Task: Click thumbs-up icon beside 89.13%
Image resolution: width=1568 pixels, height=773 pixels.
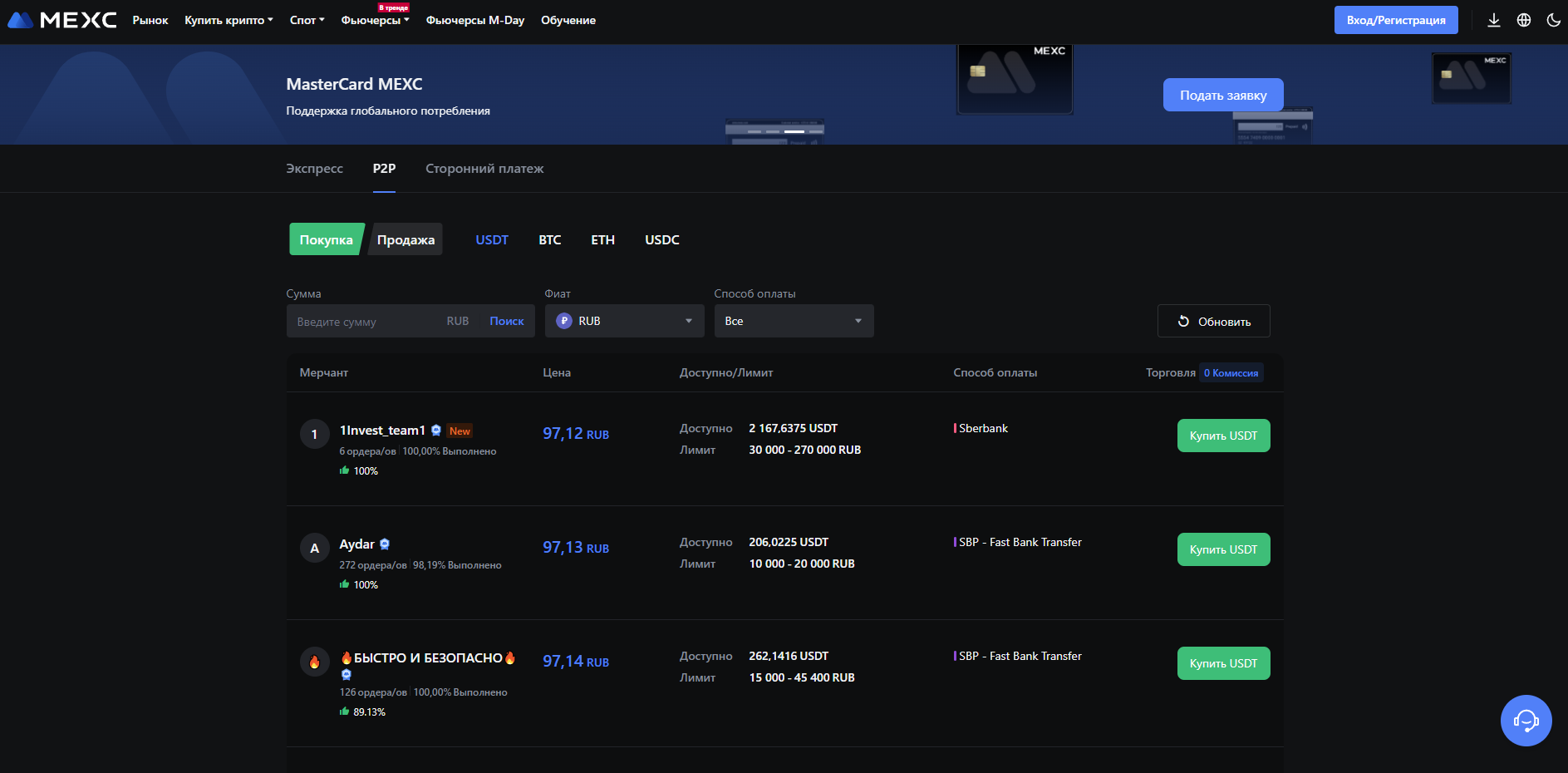Action: point(344,711)
